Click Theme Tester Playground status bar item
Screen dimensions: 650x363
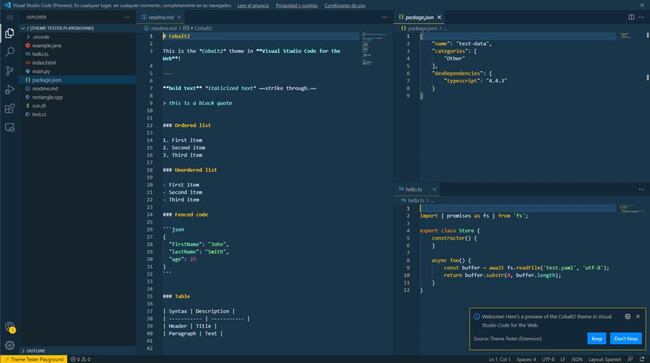(x=34, y=359)
